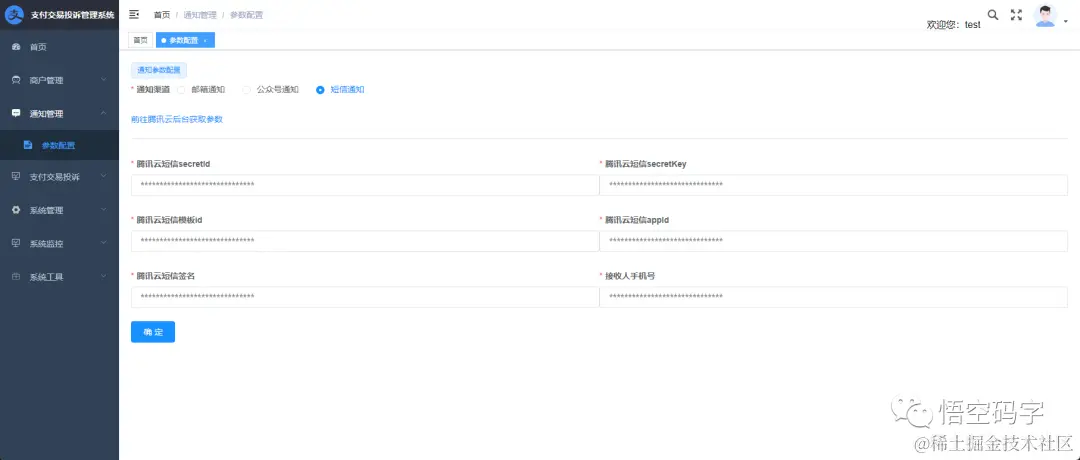The image size is (1080, 460).
Task: Click the 通知渠道 field label
Action: pyautogui.click(x=153, y=90)
